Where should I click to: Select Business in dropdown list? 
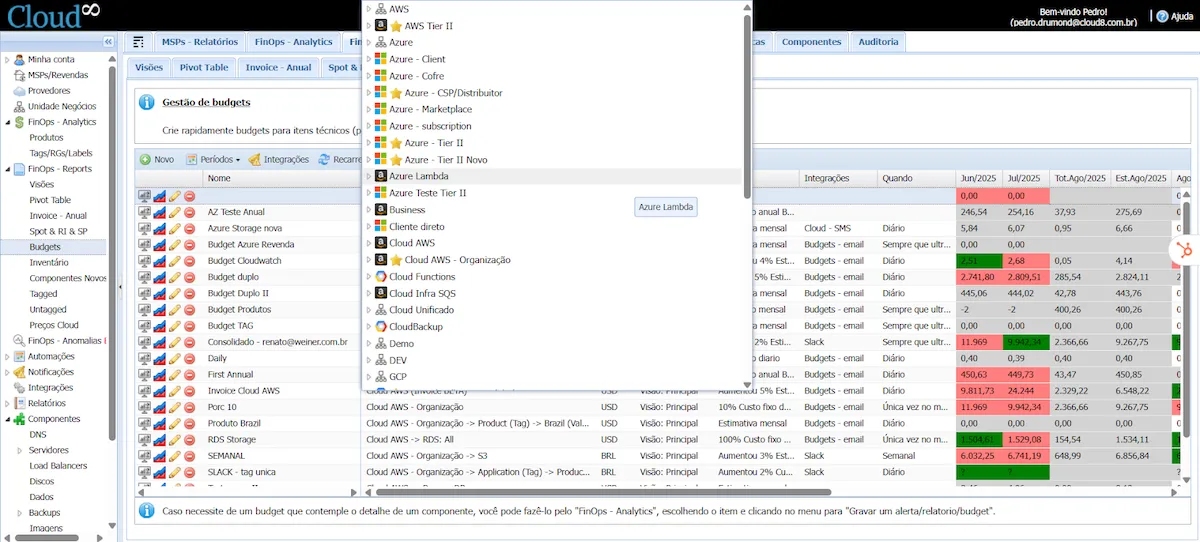pyautogui.click(x=407, y=210)
